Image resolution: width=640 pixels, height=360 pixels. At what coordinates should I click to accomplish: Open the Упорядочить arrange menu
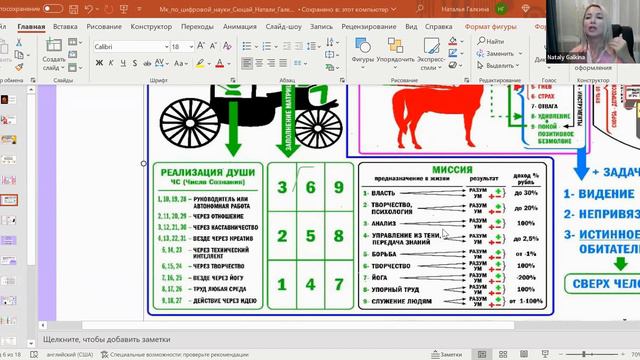tap(395, 53)
